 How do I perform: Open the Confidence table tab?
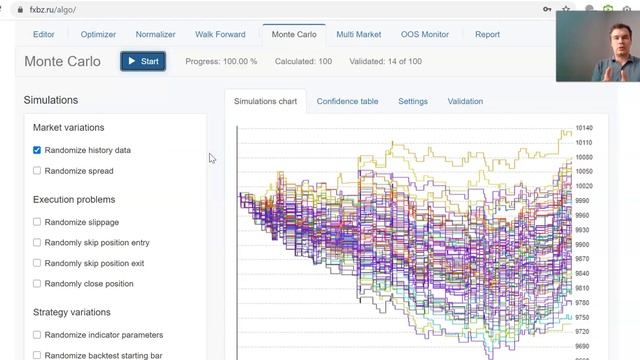347,101
